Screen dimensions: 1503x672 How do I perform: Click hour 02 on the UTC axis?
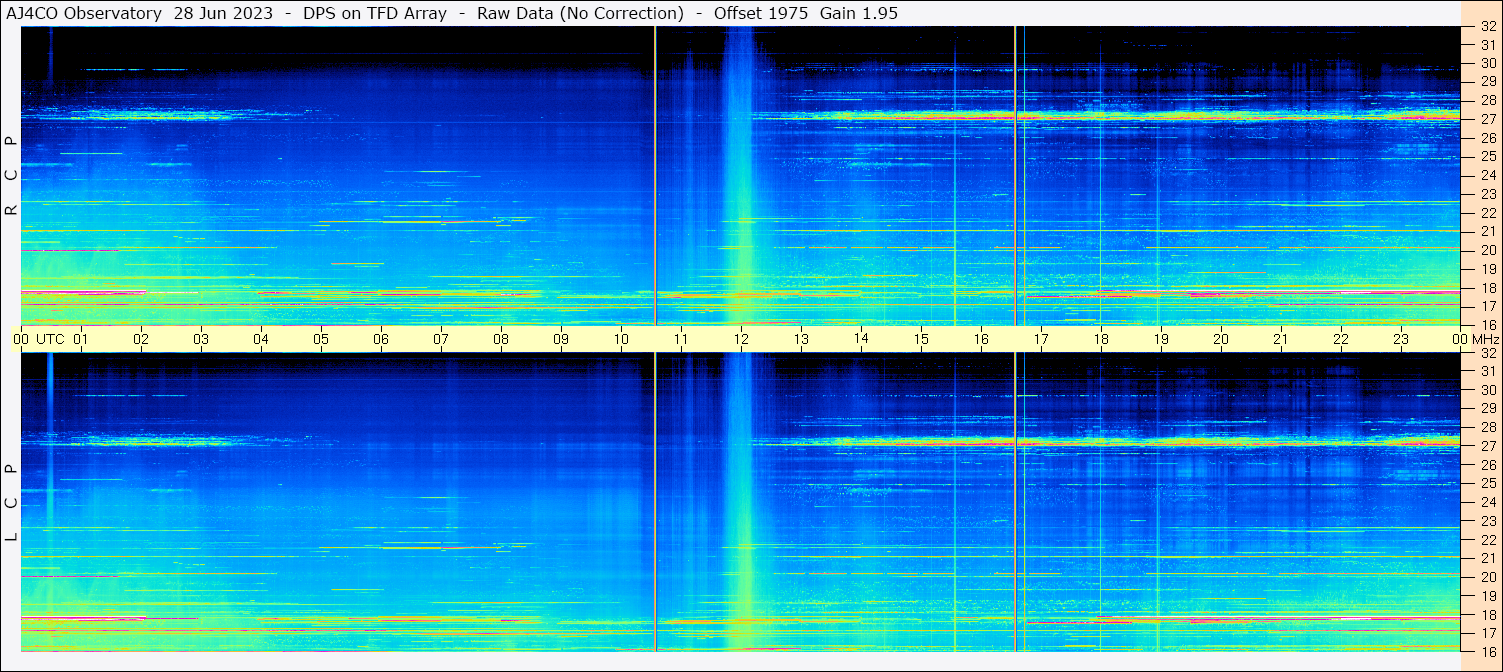141,339
